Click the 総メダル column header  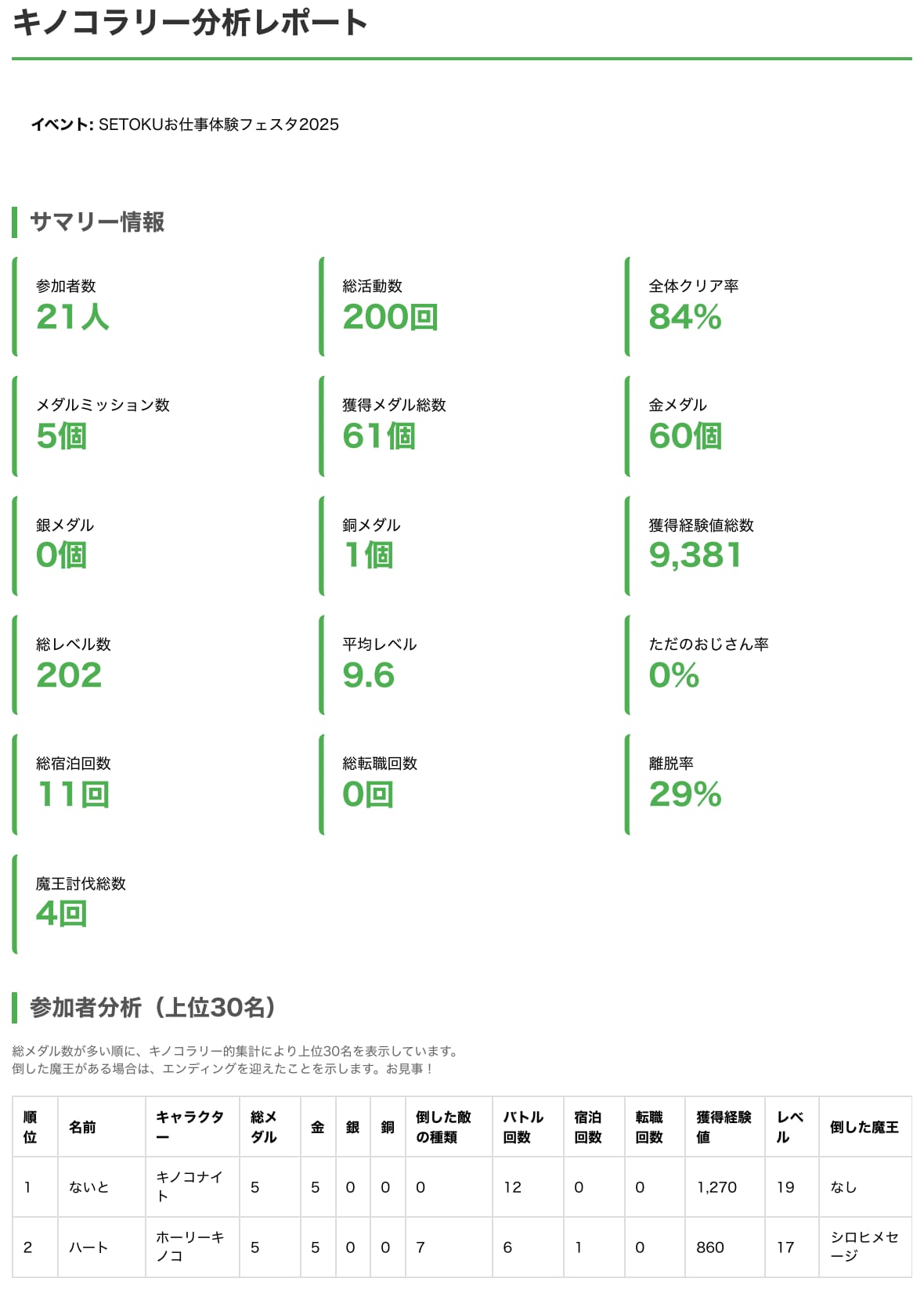pos(264,1127)
